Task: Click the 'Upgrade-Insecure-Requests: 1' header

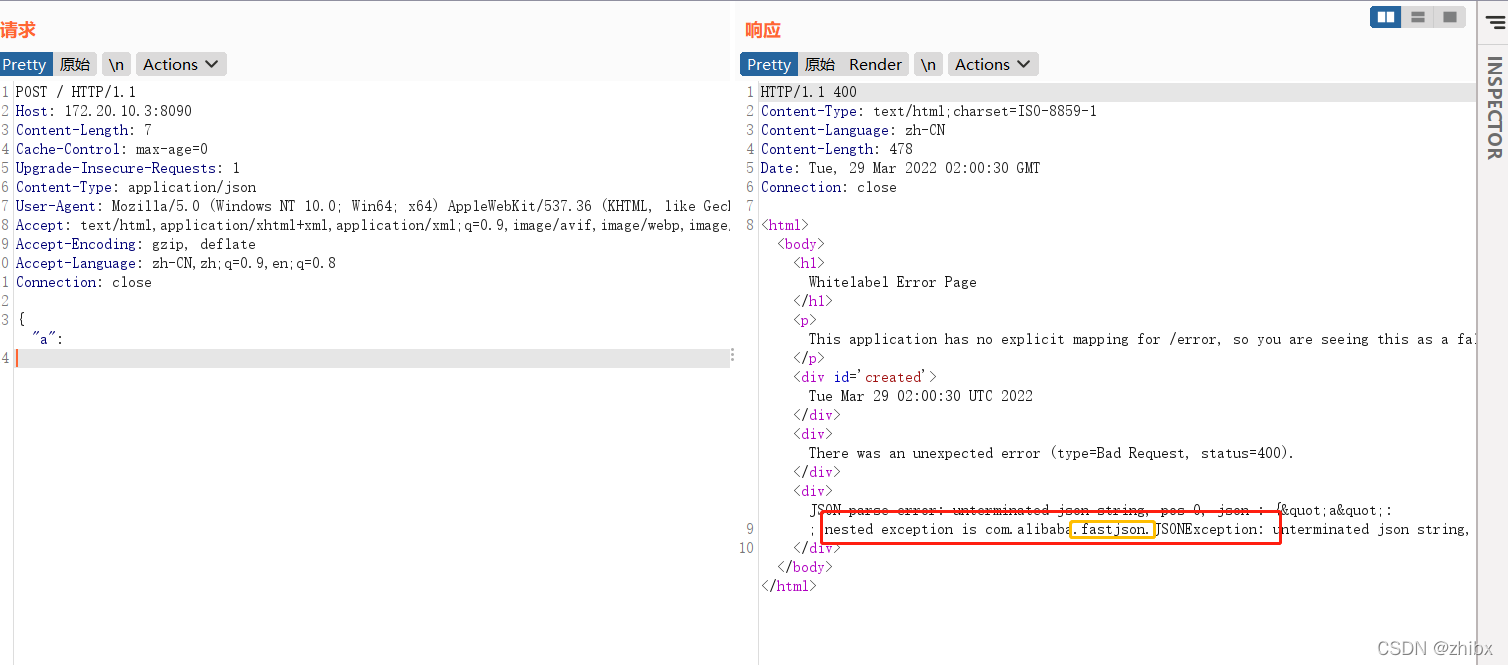Action: (x=128, y=168)
